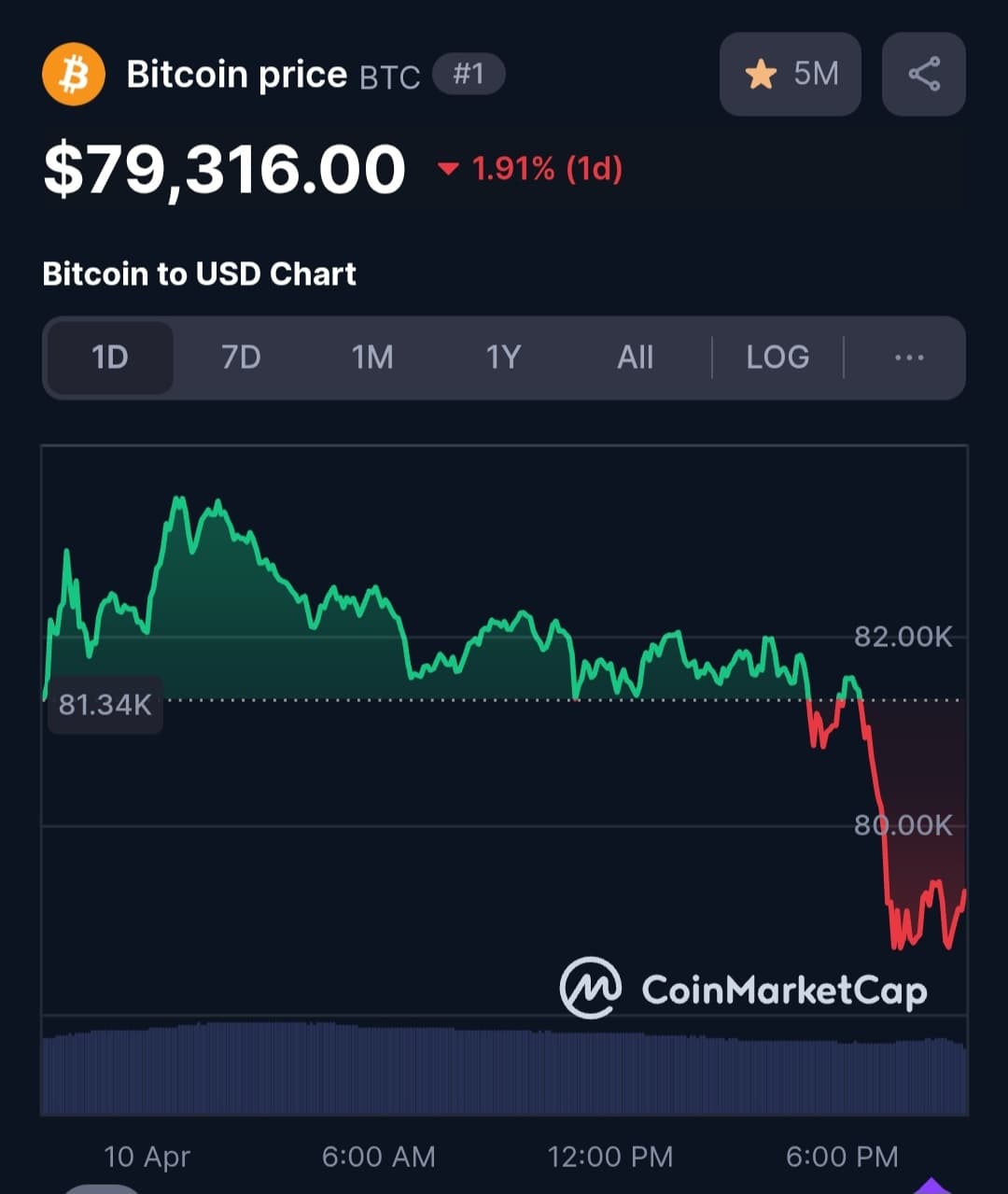Show the 1Y price chart
The width and height of the screenshot is (1008, 1194).
[x=503, y=358]
